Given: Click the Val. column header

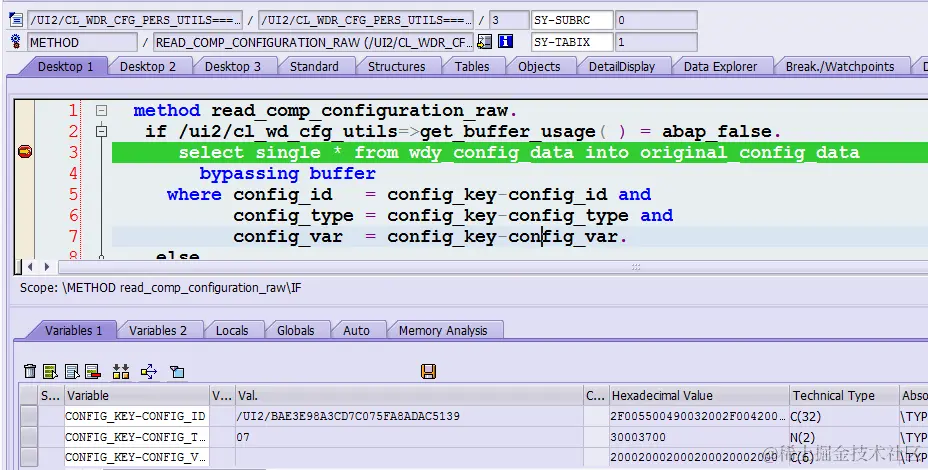Looking at the screenshot, I should pyautogui.click(x=408, y=395).
